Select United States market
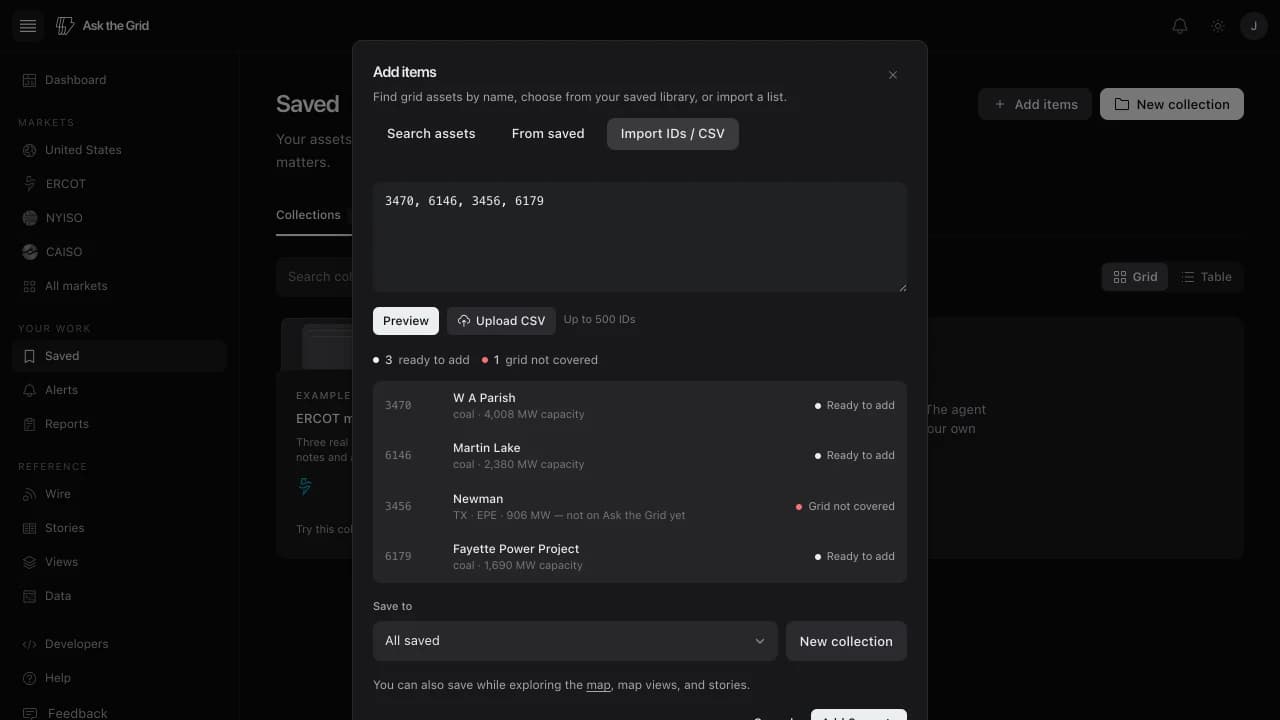 click(120, 150)
